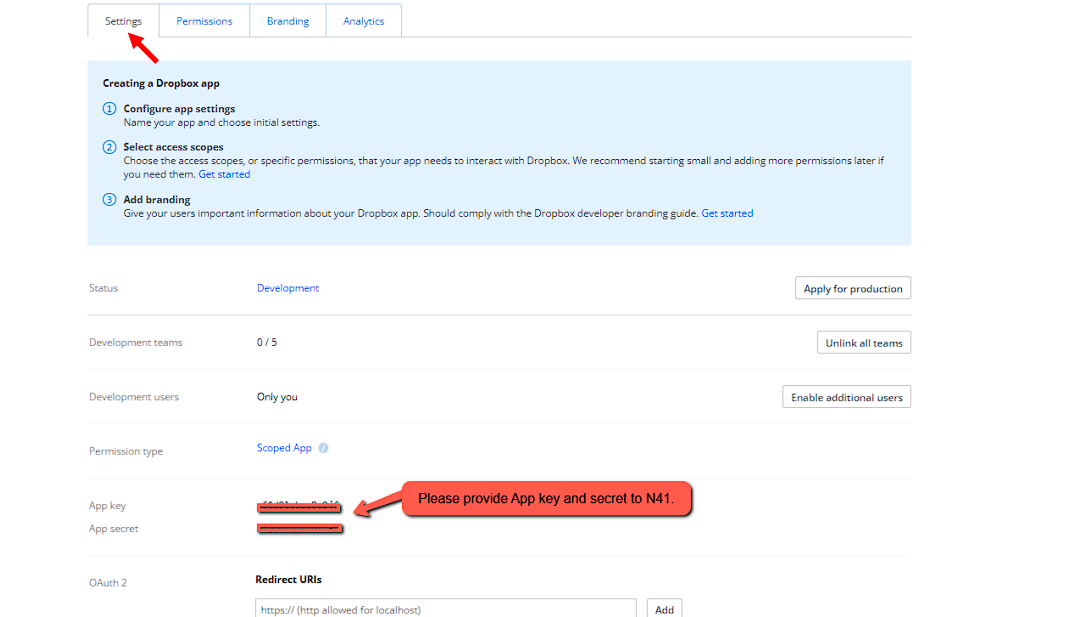View the Analytics tab
This screenshot has width=1076, height=617.
pos(363,21)
